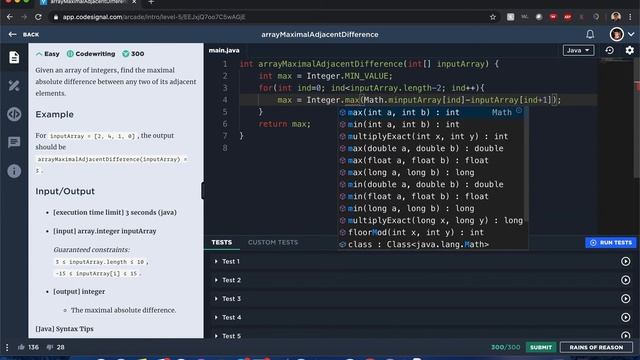Switch to the CUSTOM TESTS tab
Screen dimensions: 640x360
(x=273, y=242)
